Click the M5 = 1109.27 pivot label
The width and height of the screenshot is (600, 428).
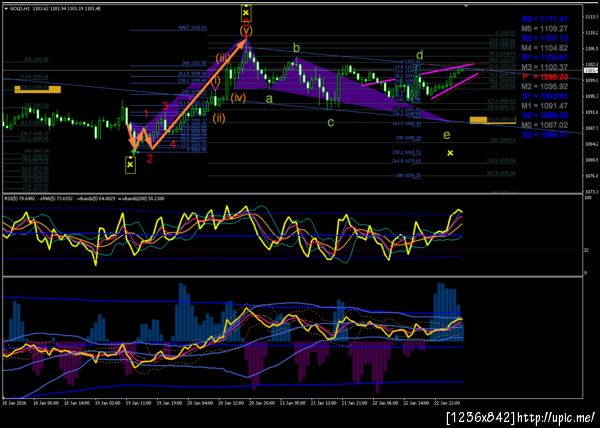545,29
